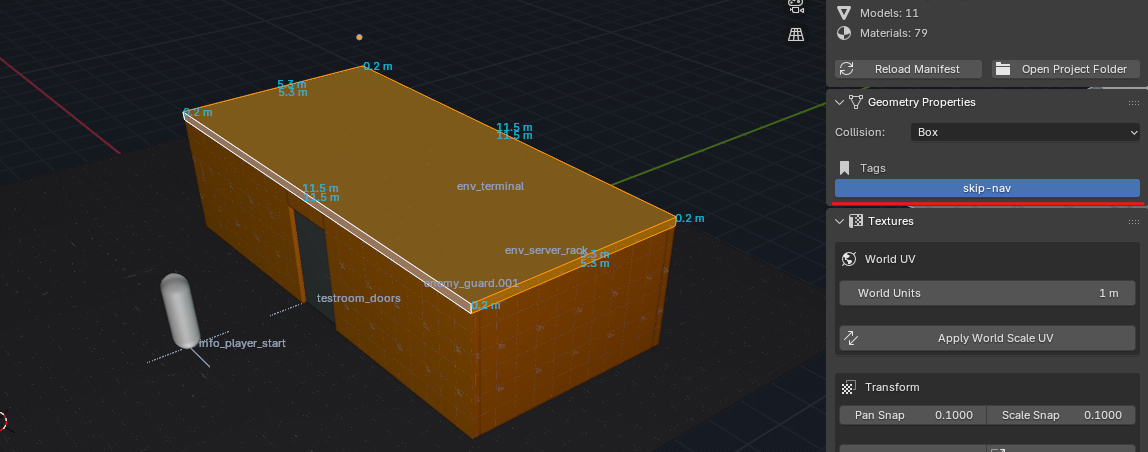Click the Textures checker panel icon

[x=856, y=221]
